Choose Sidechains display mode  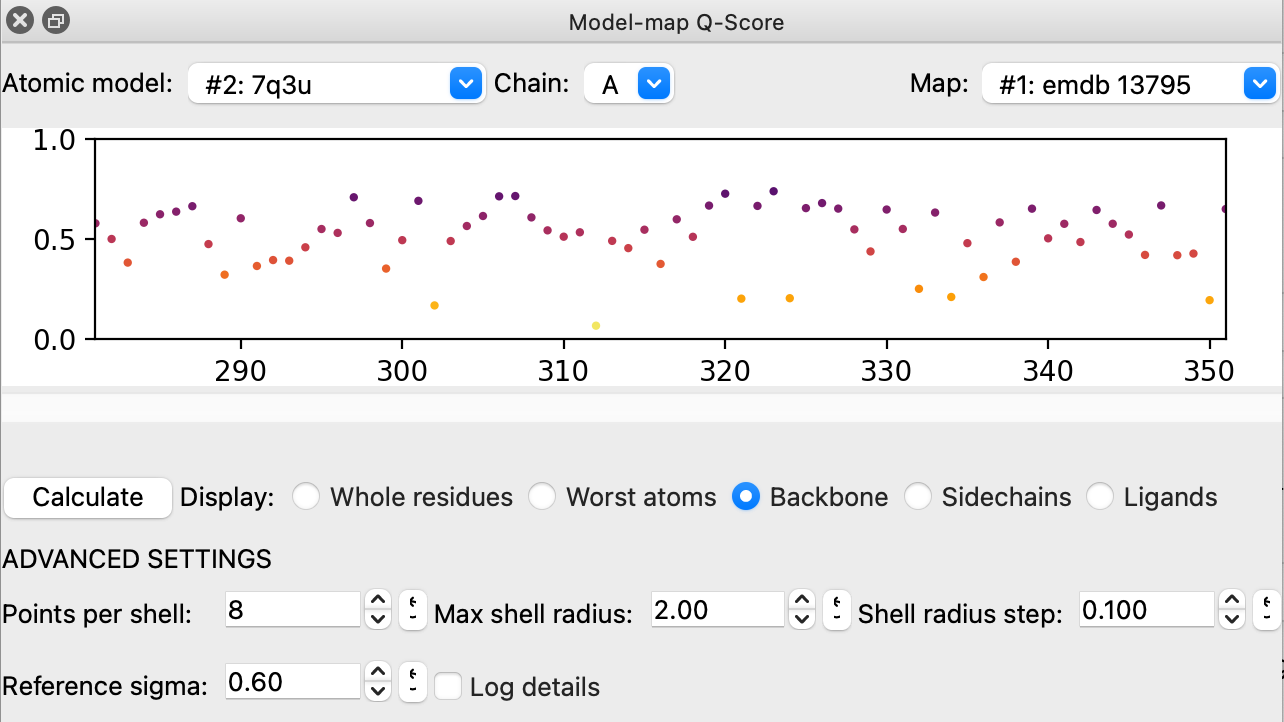tap(918, 497)
